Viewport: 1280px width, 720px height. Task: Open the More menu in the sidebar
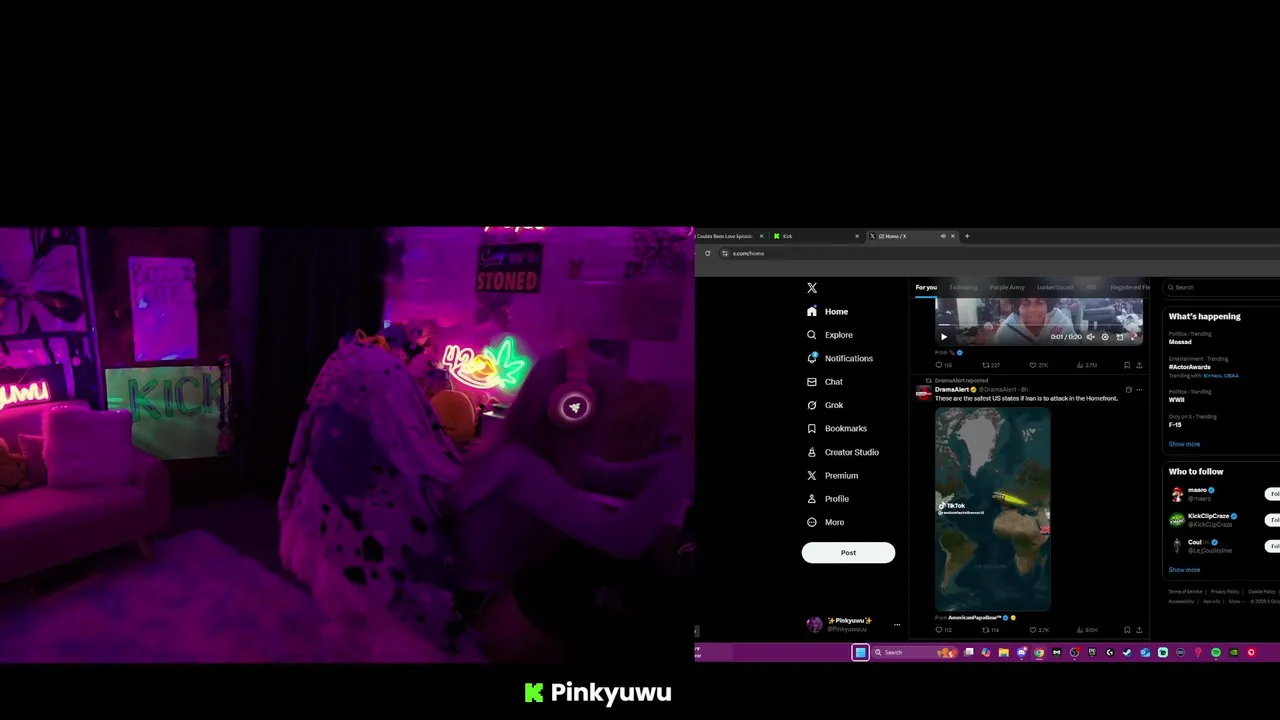(x=825, y=522)
